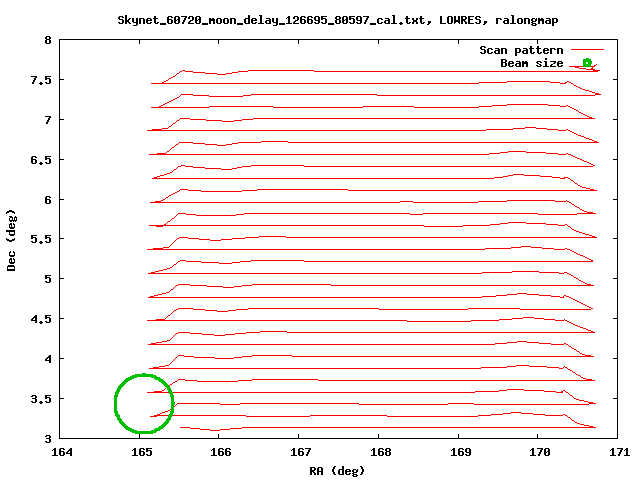Click the y-axis tick label 5.5
640x480 pixels.
(41, 239)
